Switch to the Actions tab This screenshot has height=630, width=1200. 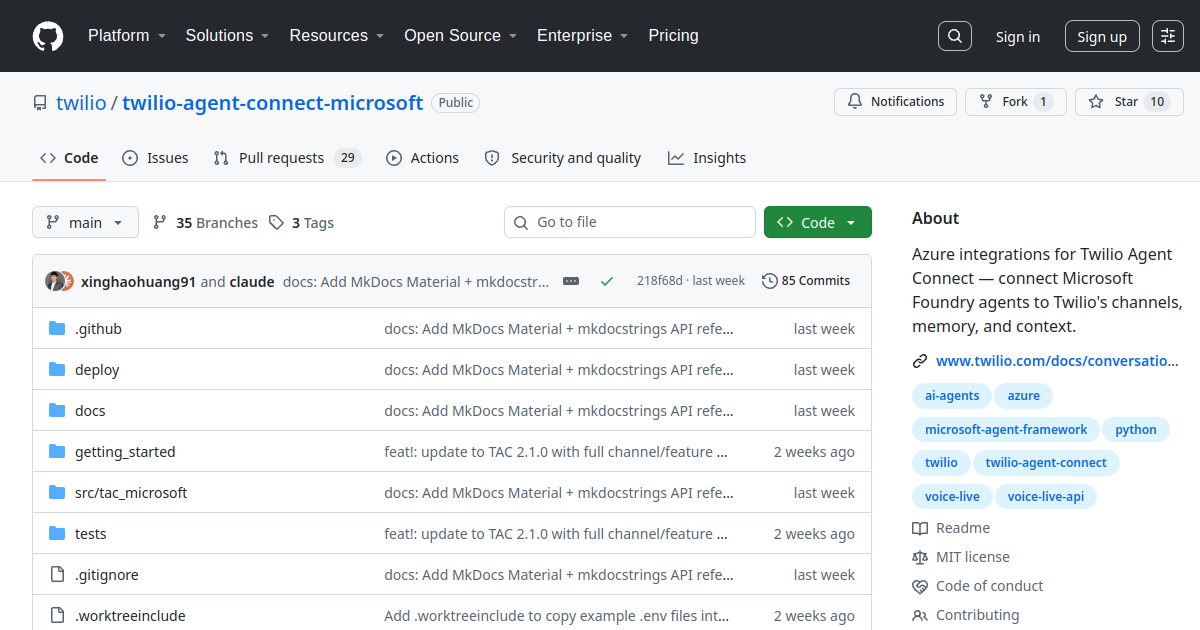click(422, 158)
